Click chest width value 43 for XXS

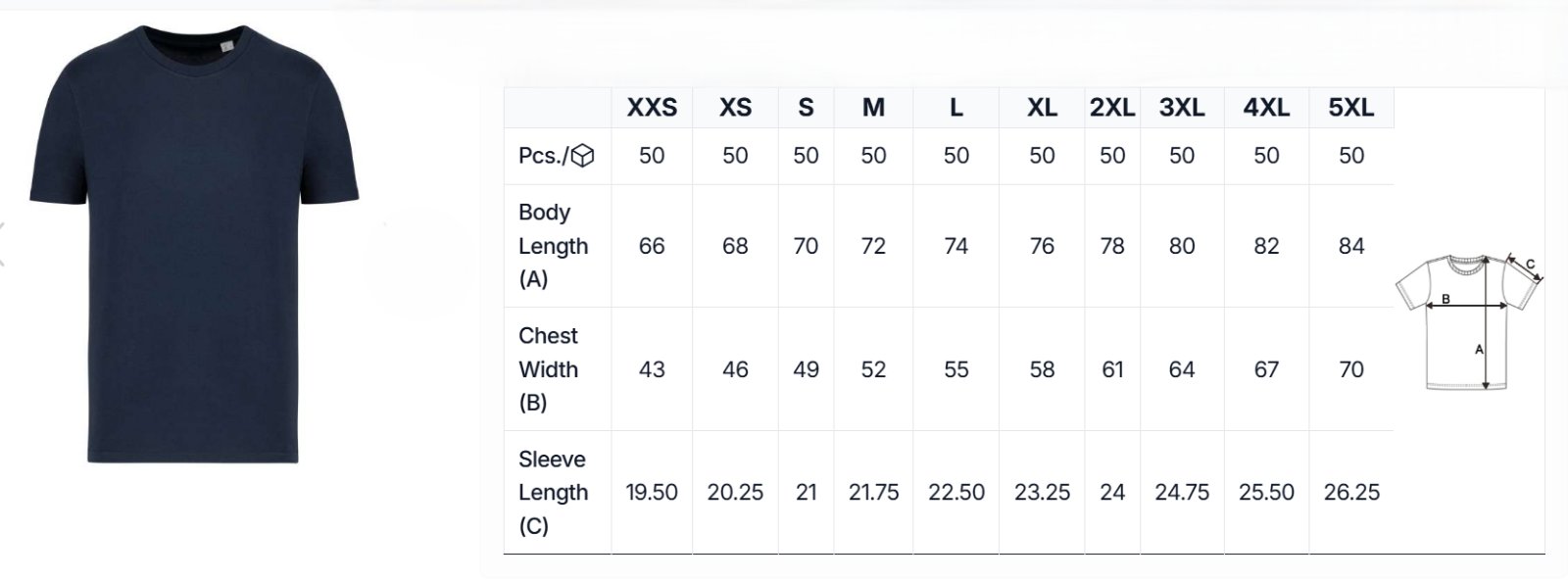pyautogui.click(x=652, y=369)
